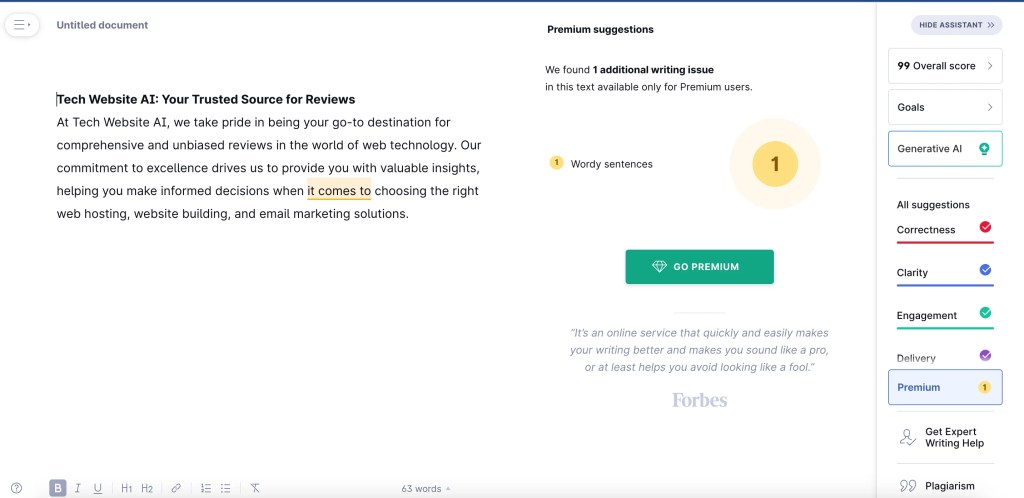Open the document menu hamburger icon

(x=22, y=25)
